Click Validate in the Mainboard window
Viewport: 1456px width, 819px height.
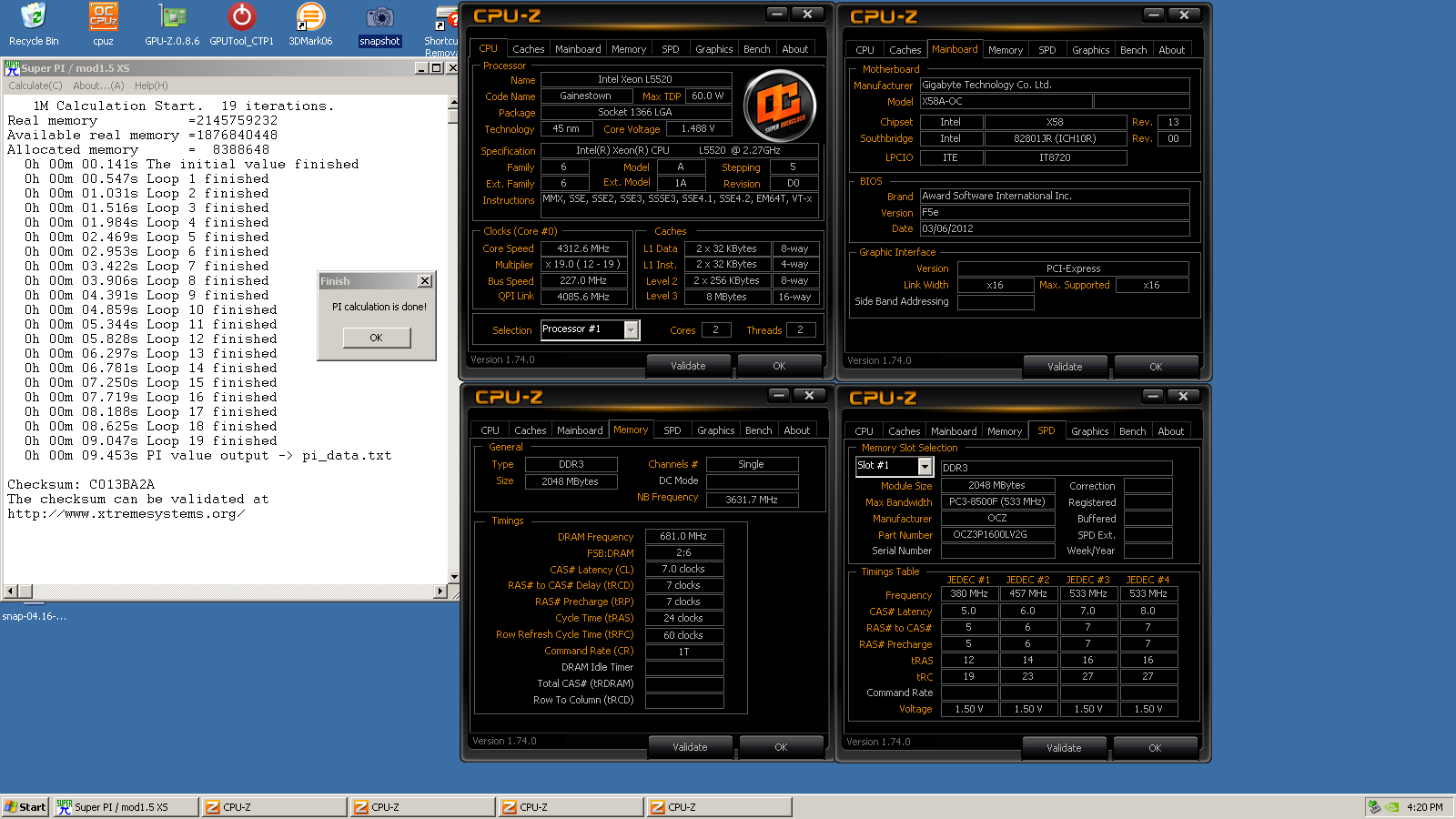pos(1065,367)
